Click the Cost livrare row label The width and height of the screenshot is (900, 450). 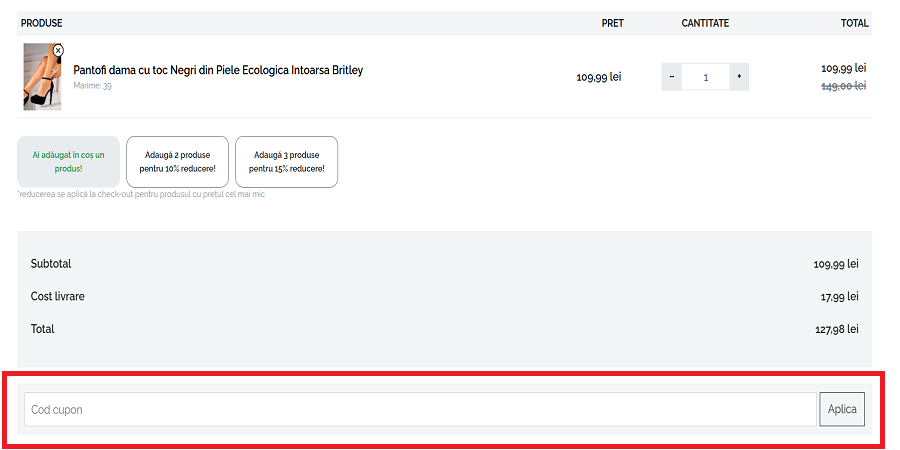tap(58, 297)
